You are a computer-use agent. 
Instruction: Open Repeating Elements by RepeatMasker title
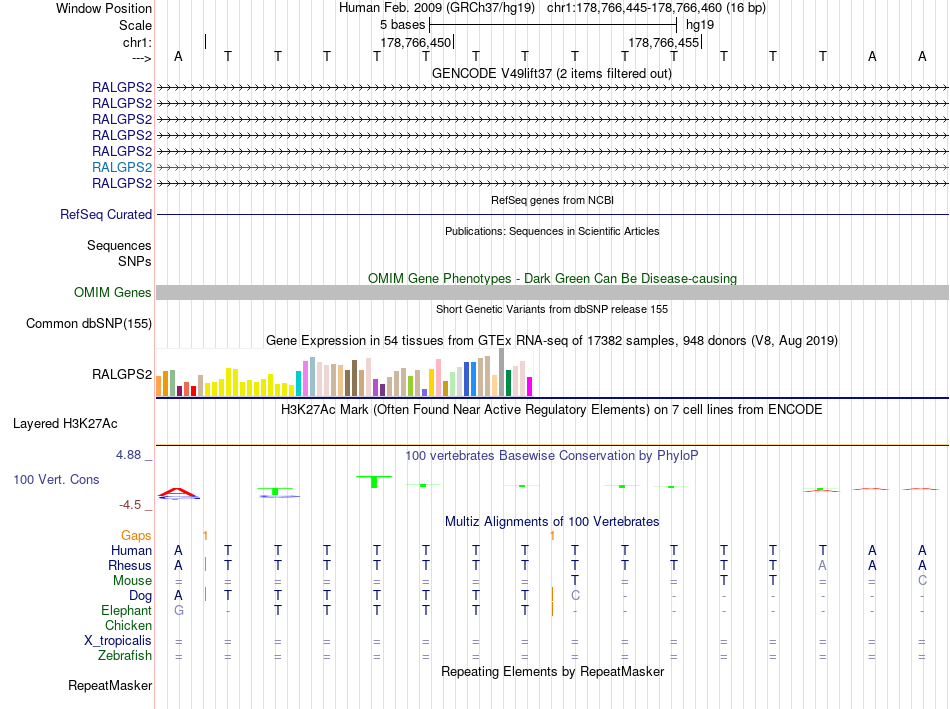pyautogui.click(x=552, y=671)
